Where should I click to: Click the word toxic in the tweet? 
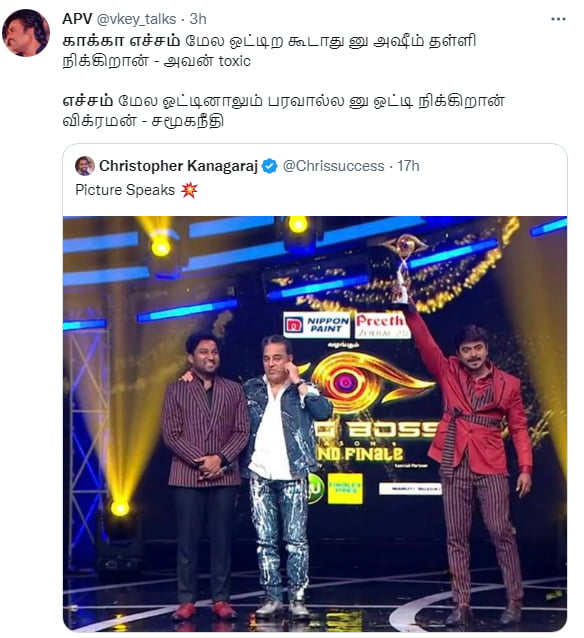(234, 61)
